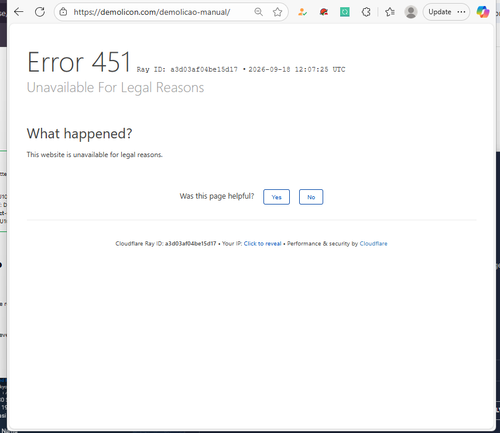
Task: Click the 'What happened?' heading
Action: tap(79, 134)
